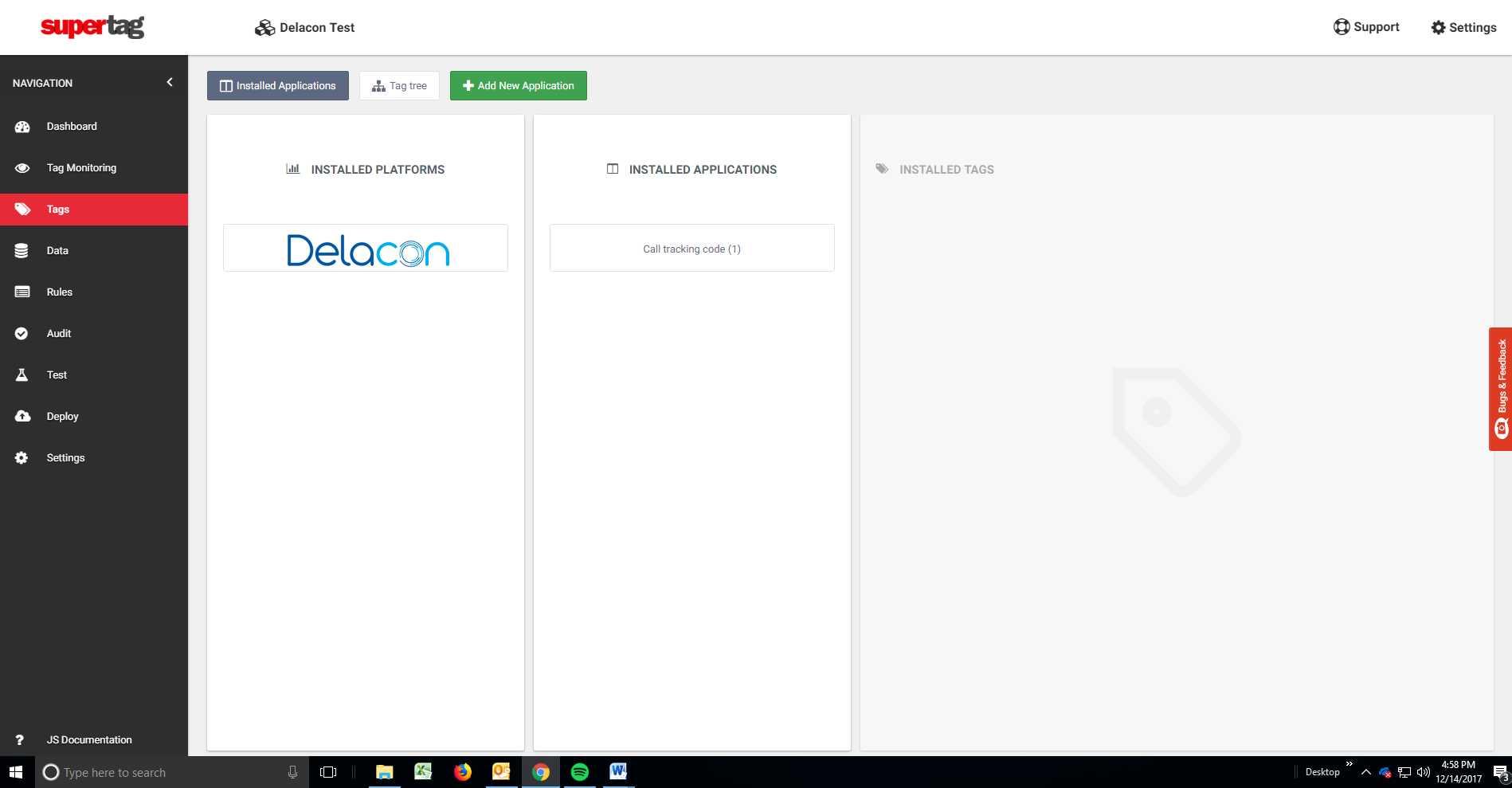This screenshot has height=788, width=1512.
Task: Open the Action Center notifications
Action: pos(1500,772)
